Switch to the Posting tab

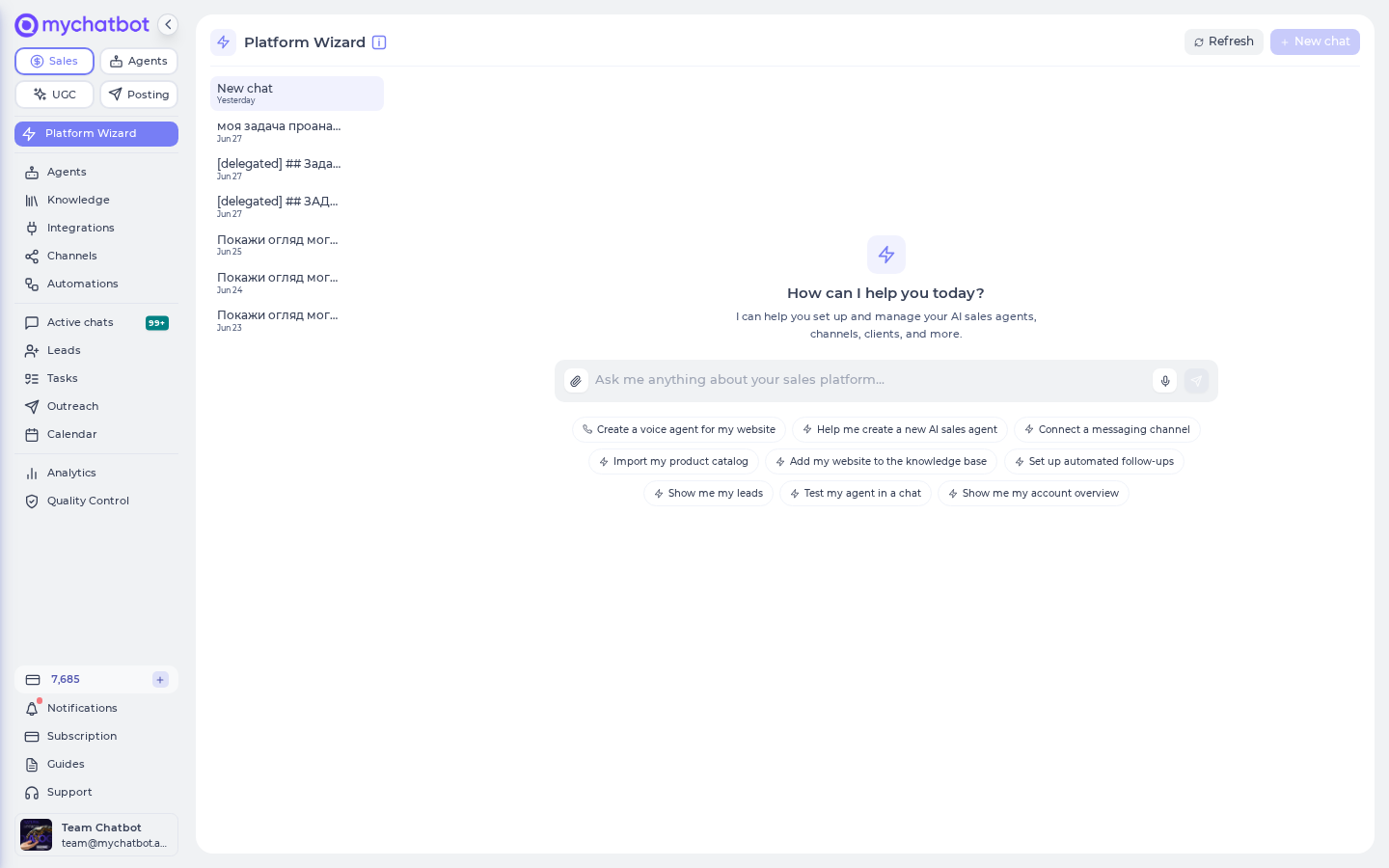(139, 95)
